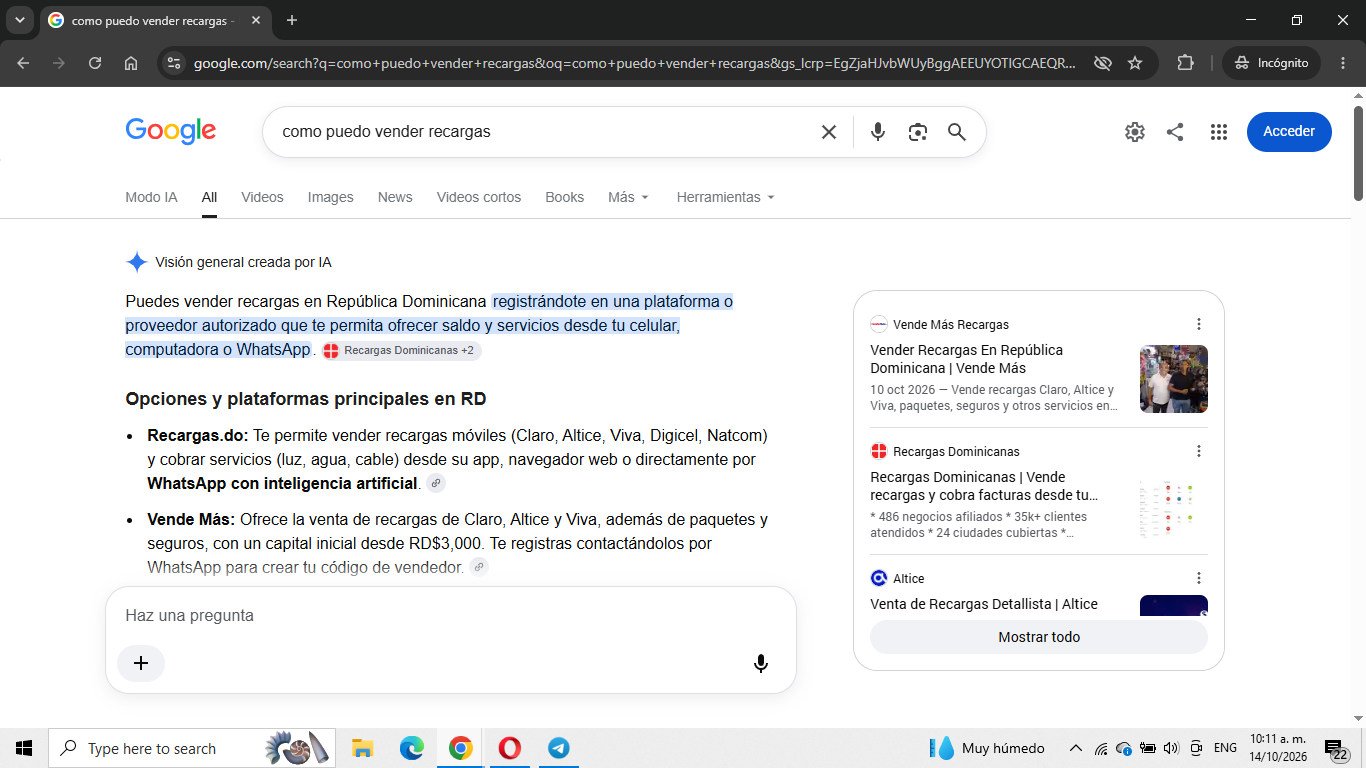The image size is (1366, 768).
Task: Open the Extensions puzzle icon
Action: [1185, 63]
